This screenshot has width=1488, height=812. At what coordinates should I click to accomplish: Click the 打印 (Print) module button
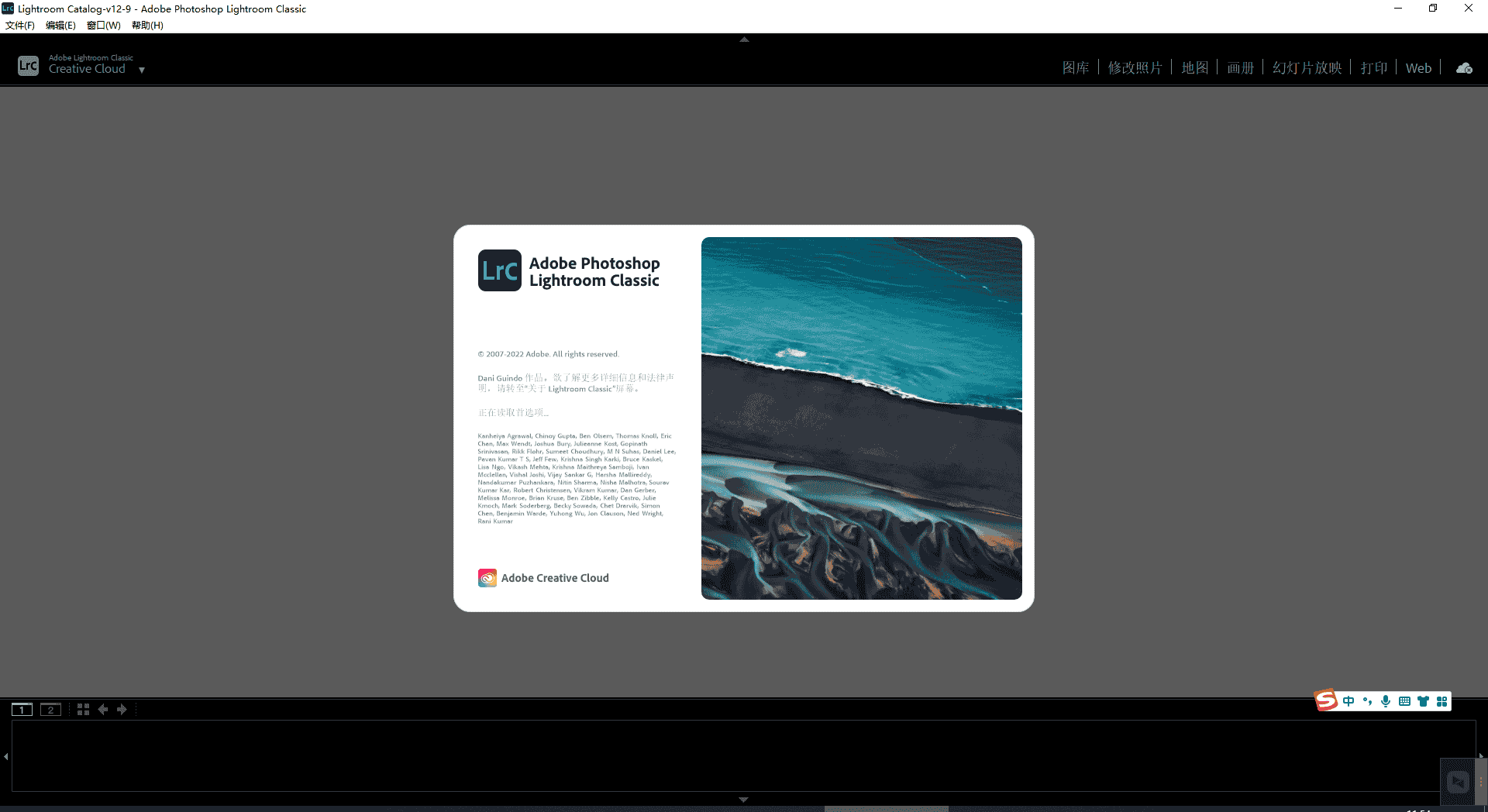click(1373, 67)
